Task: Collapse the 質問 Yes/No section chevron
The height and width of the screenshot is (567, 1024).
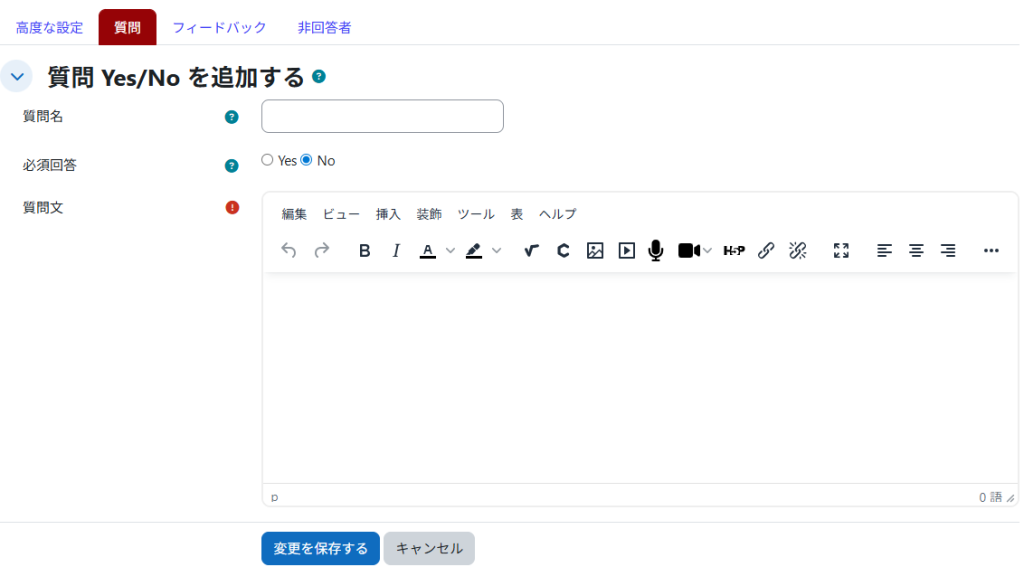Action: pyautogui.click(x=17, y=77)
